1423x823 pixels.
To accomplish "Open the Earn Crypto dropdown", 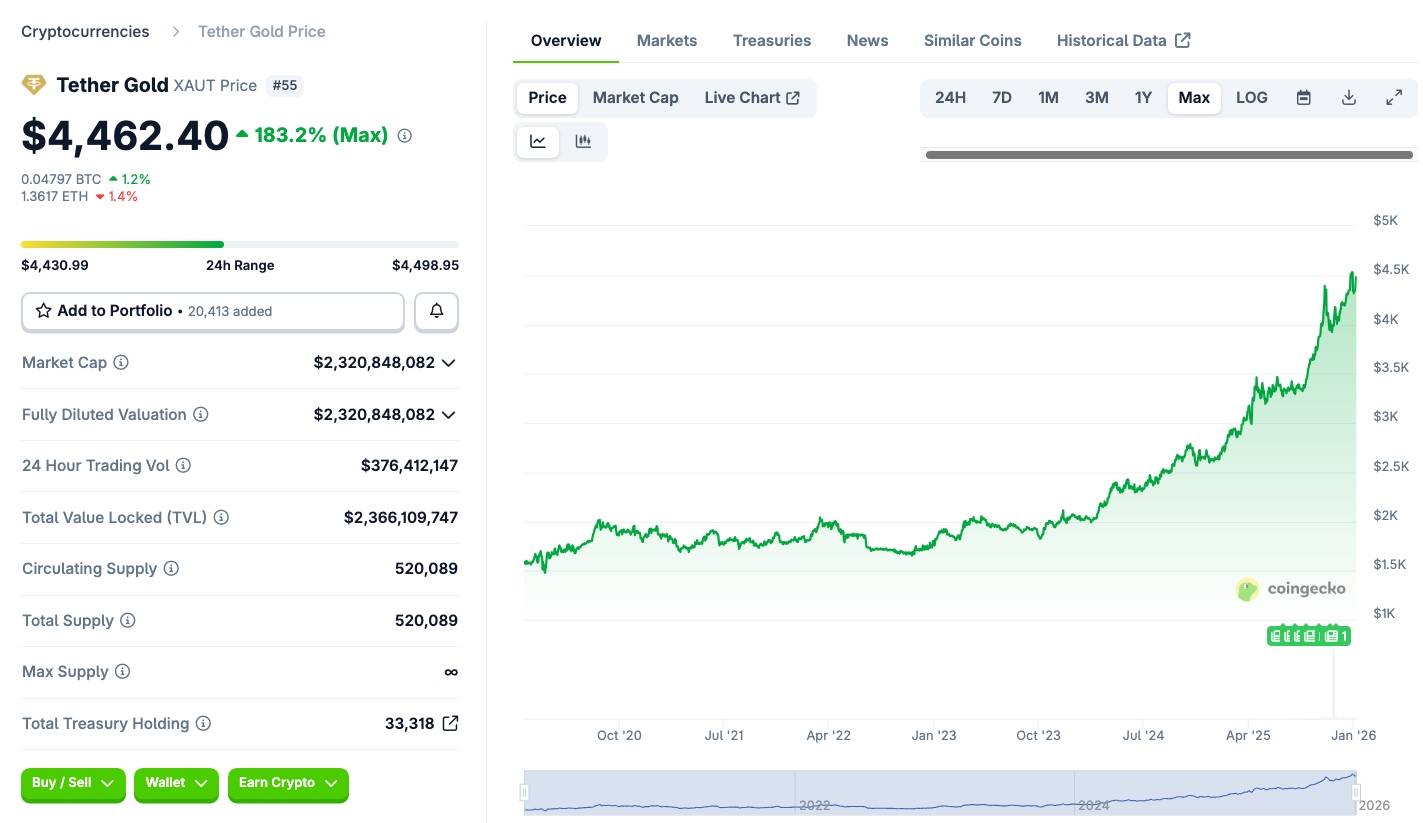I will point(287,783).
